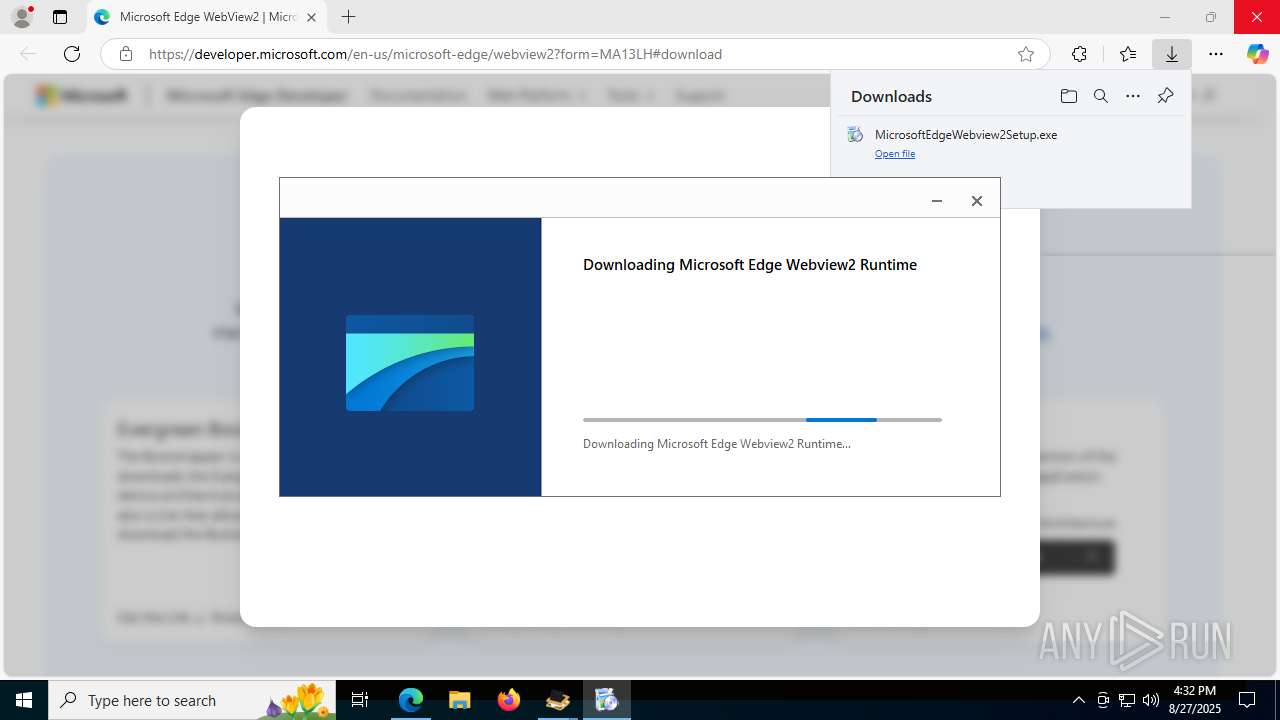
Task: Click the WebView2 logo image in installer
Action: click(x=410, y=363)
